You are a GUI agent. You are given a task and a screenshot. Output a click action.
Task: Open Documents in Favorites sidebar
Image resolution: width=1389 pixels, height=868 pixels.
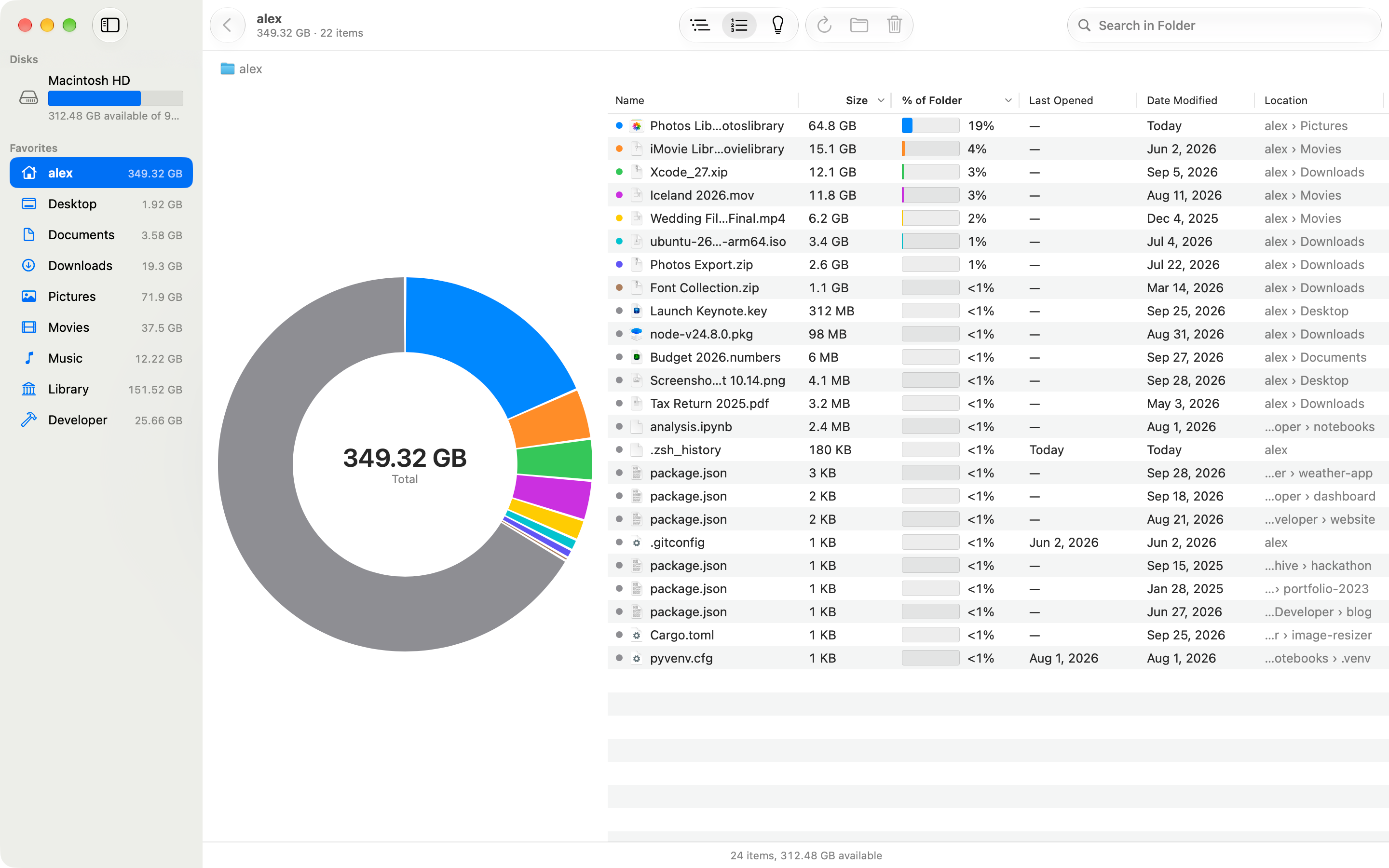(x=101, y=235)
